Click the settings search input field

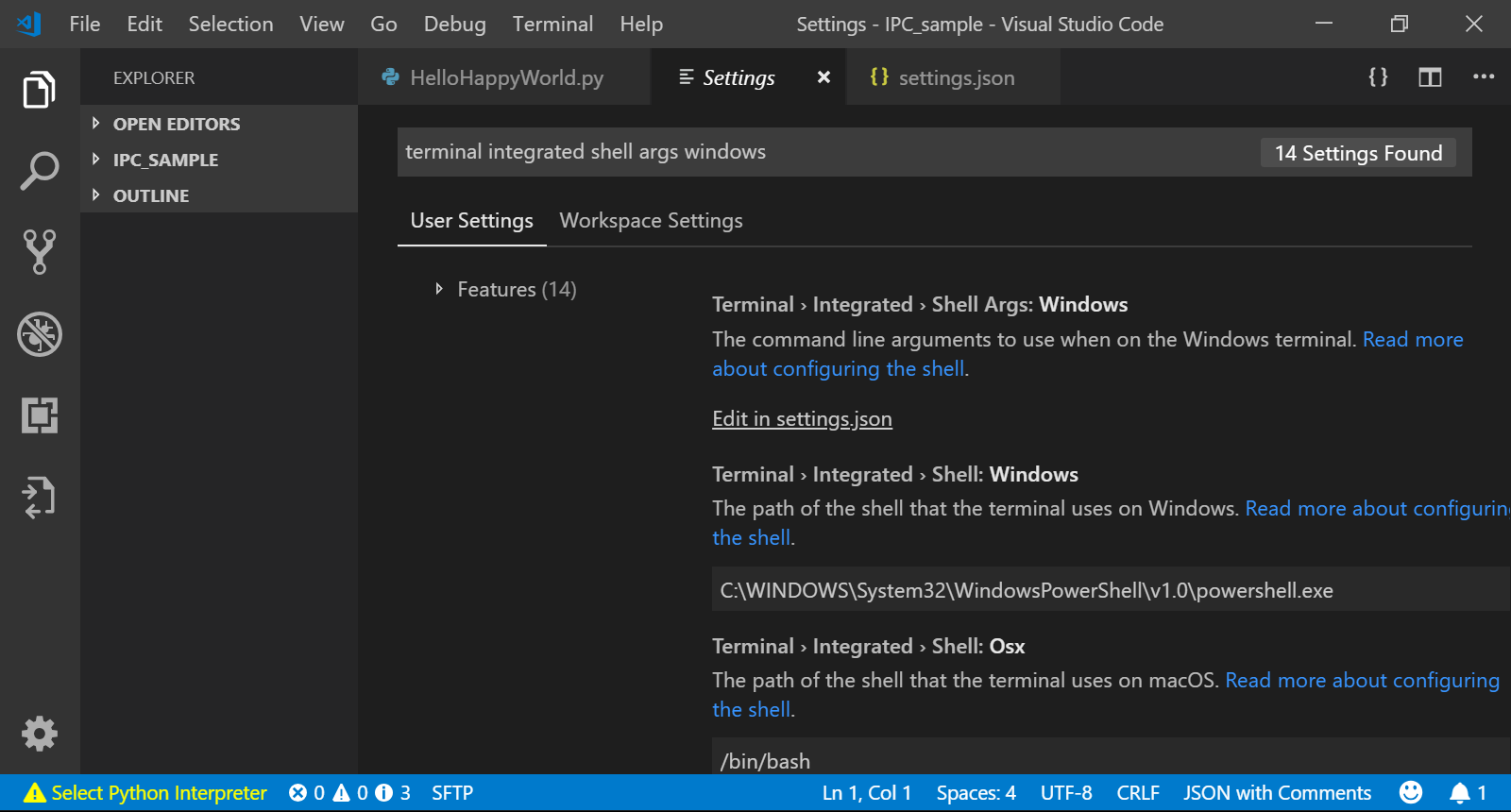[822, 152]
